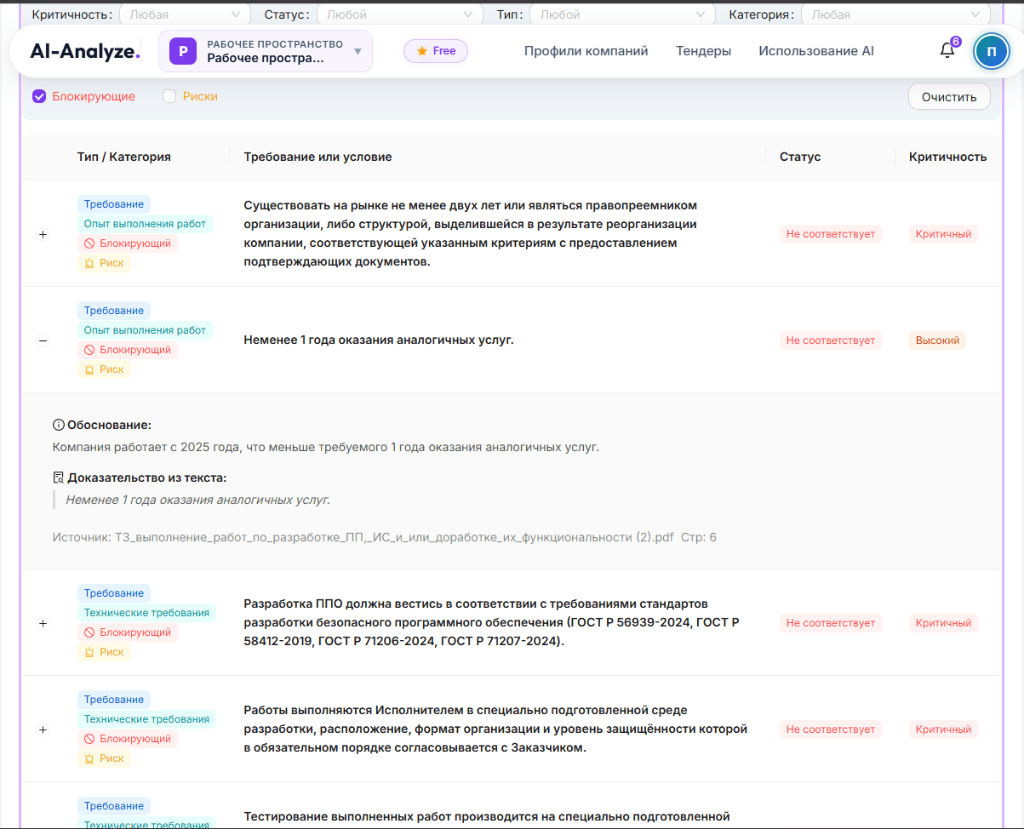1024x829 pixels.
Task: Click Не соответствует status in Неменее 1 года row
Action: [830, 340]
